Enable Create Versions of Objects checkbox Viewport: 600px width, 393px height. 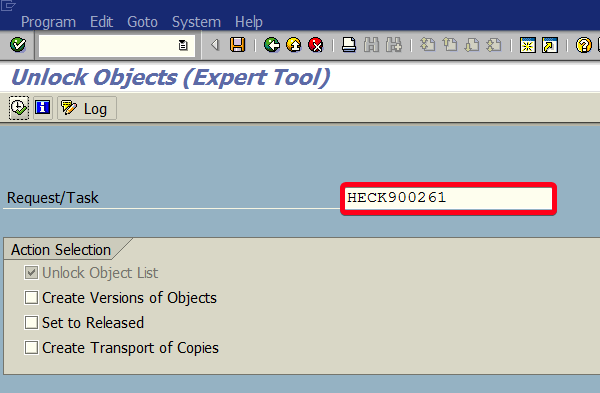tap(31, 298)
